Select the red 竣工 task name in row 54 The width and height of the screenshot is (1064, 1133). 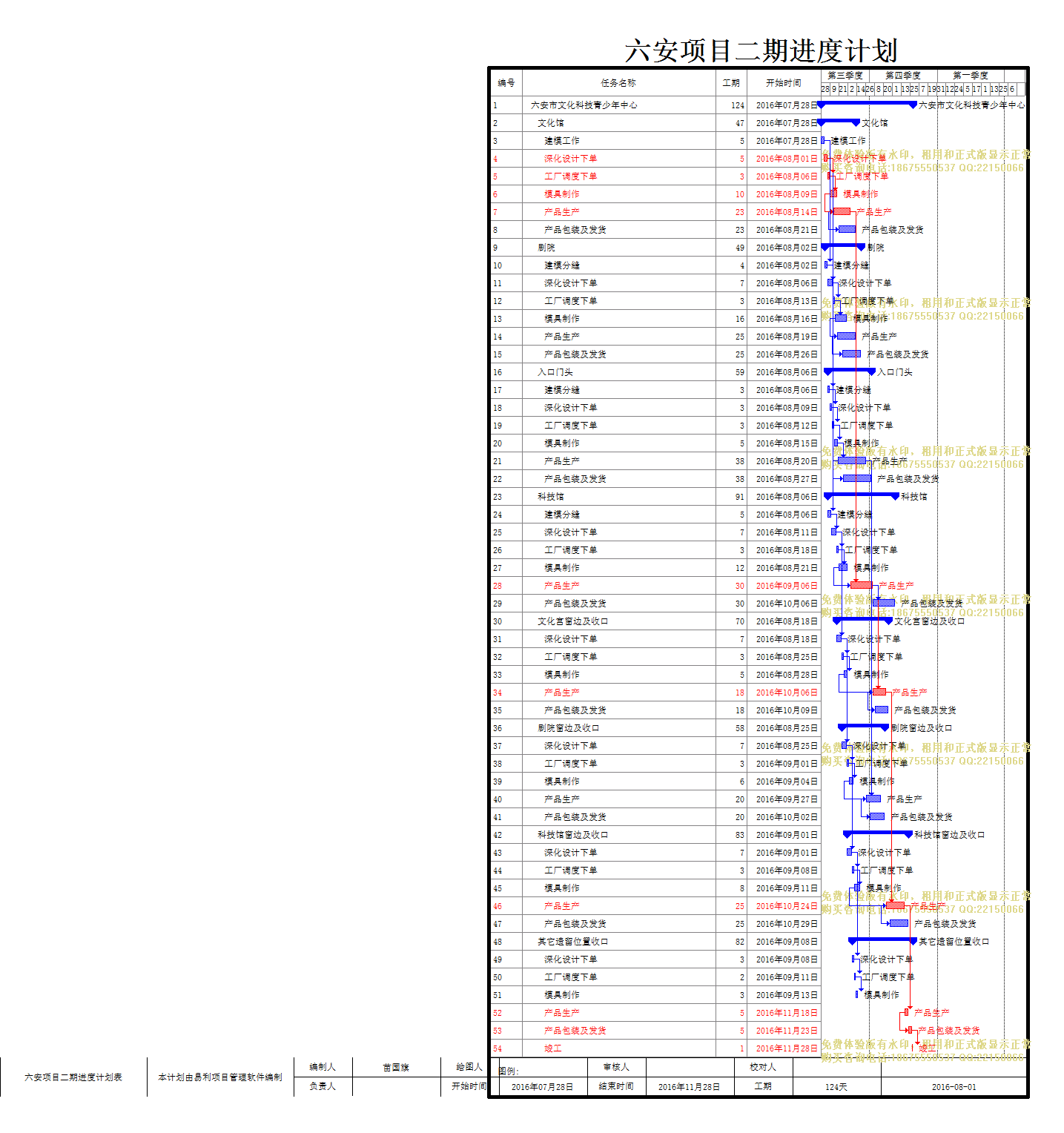(x=553, y=1048)
